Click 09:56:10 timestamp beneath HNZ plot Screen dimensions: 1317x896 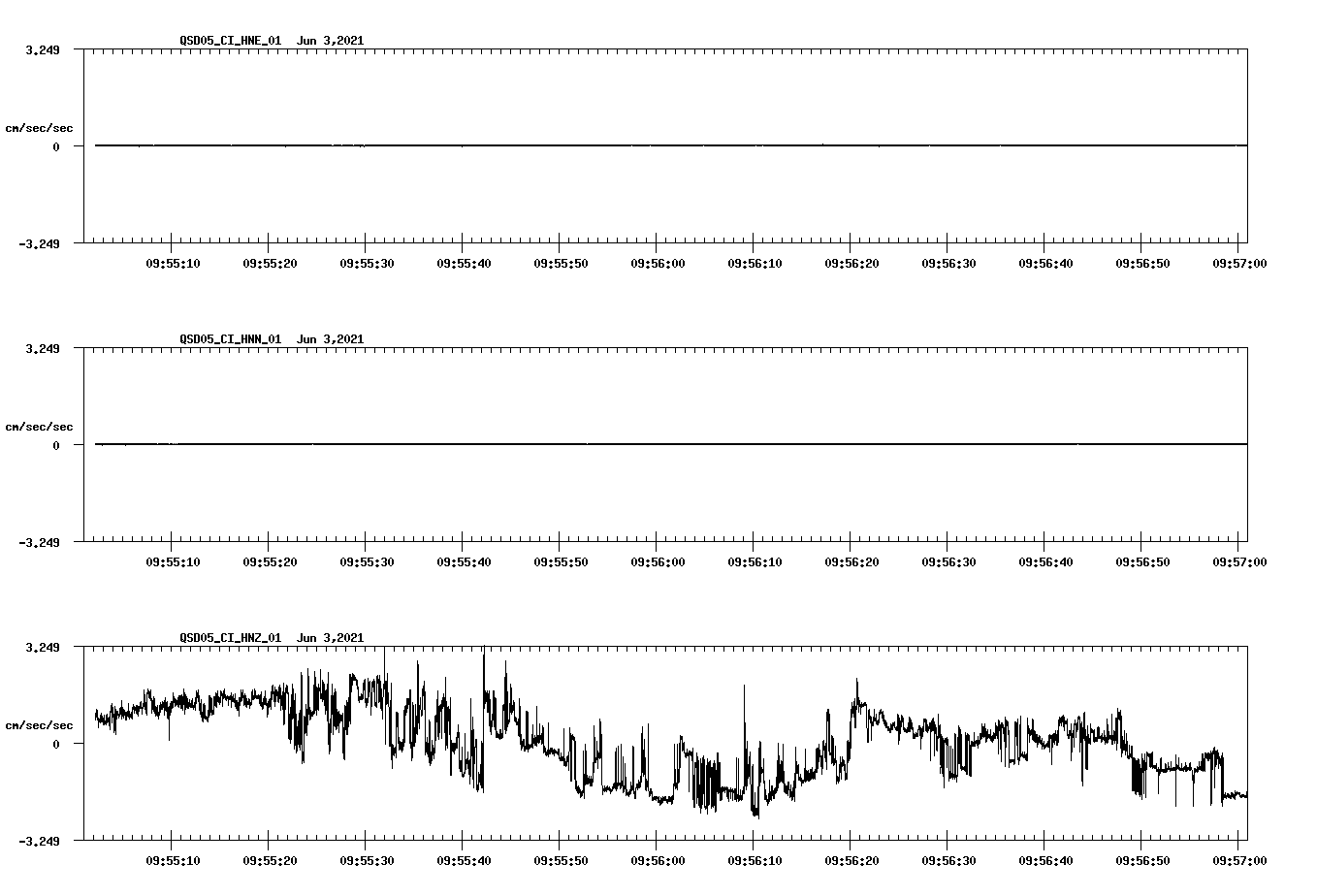click(755, 860)
